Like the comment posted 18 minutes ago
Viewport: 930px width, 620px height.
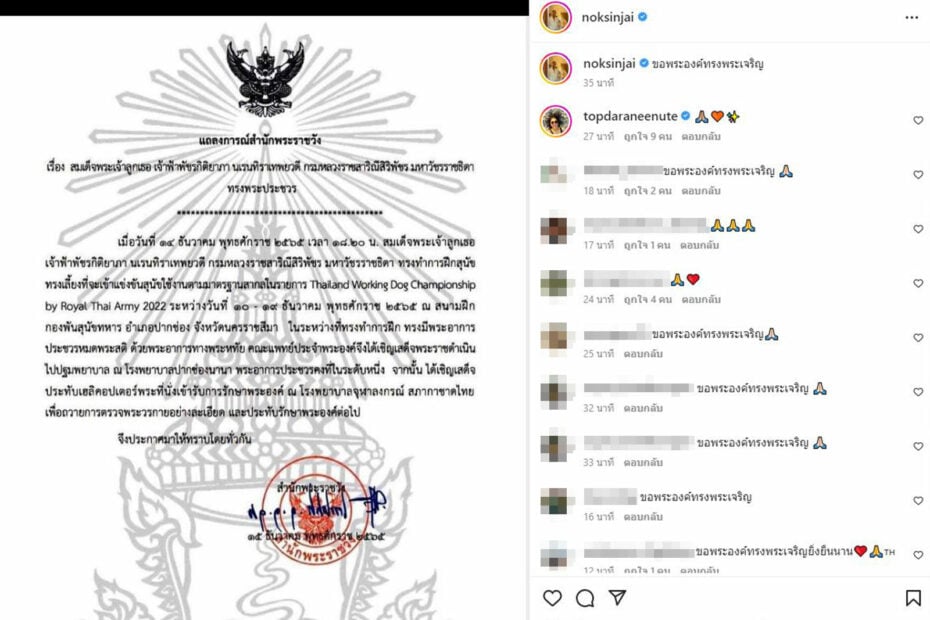(x=918, y=174)
